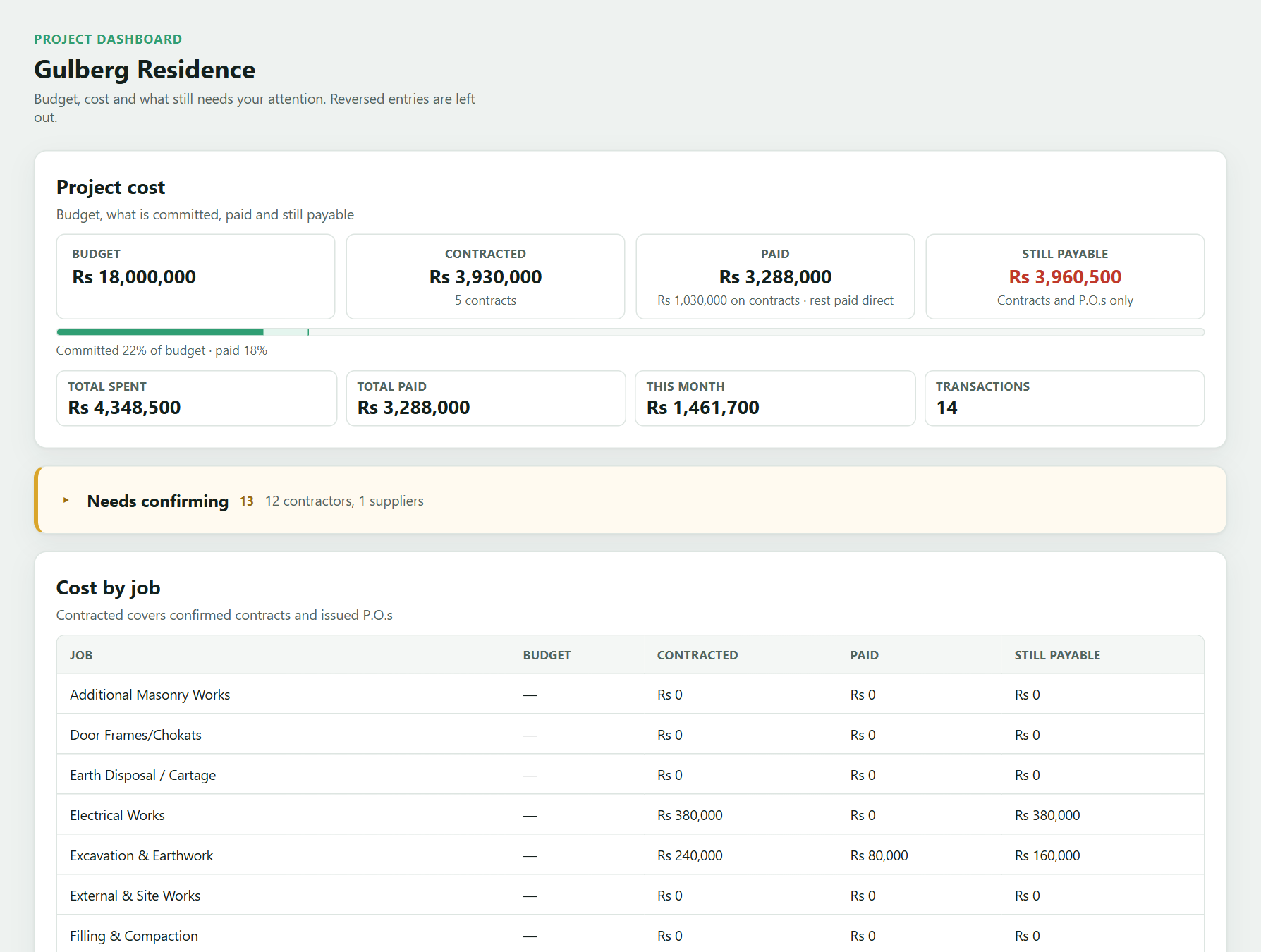Click the Gulberg Residence title

coord(145,70)
